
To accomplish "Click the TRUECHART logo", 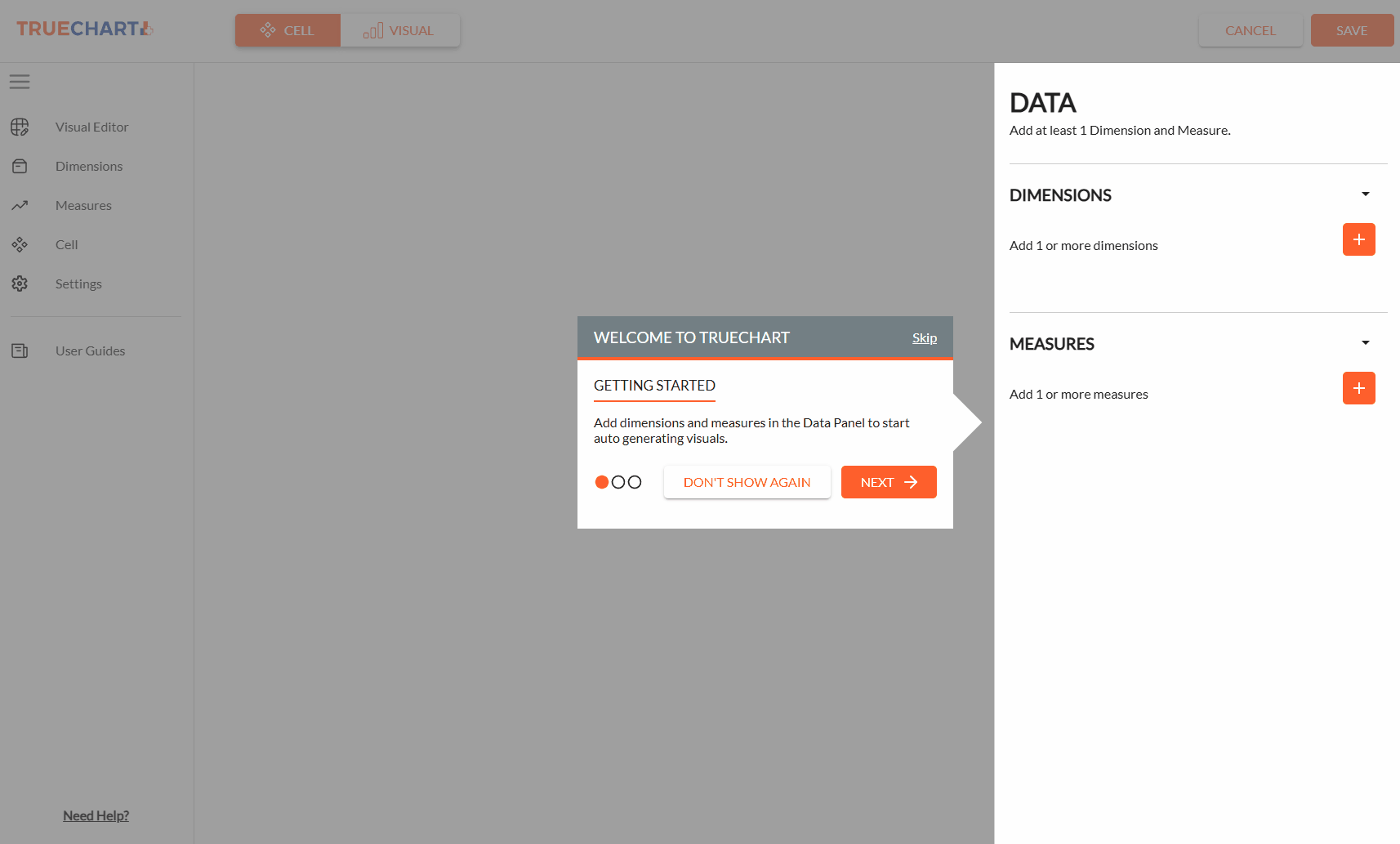I will coord(85,29).
